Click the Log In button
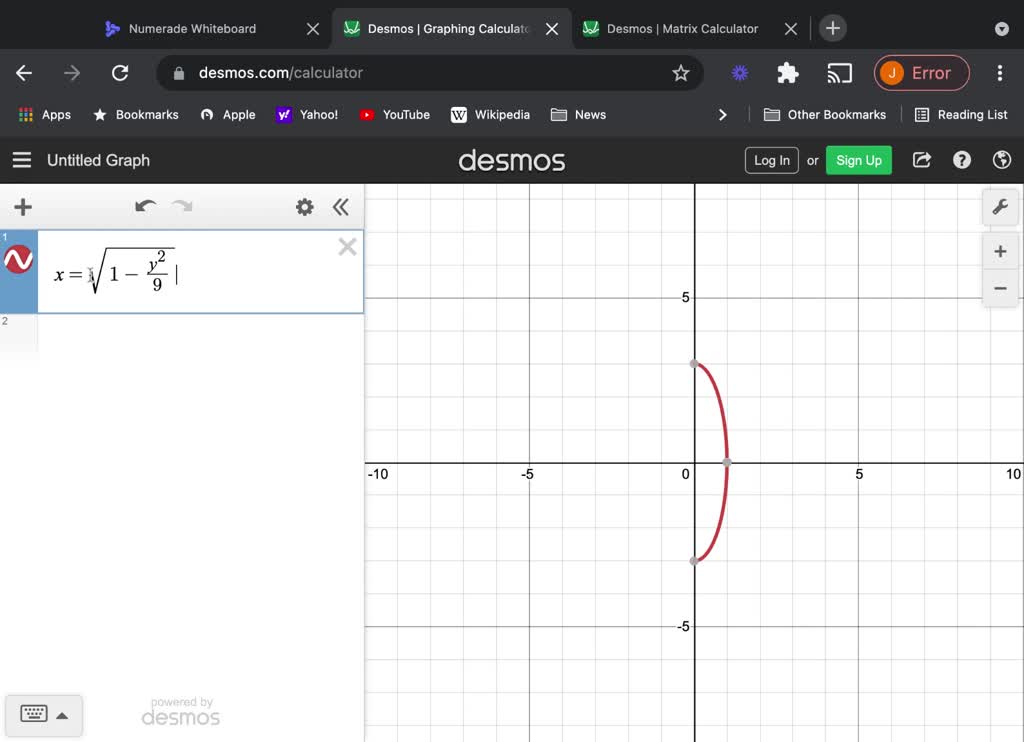 pyautogui.click(x=771, y=160)
